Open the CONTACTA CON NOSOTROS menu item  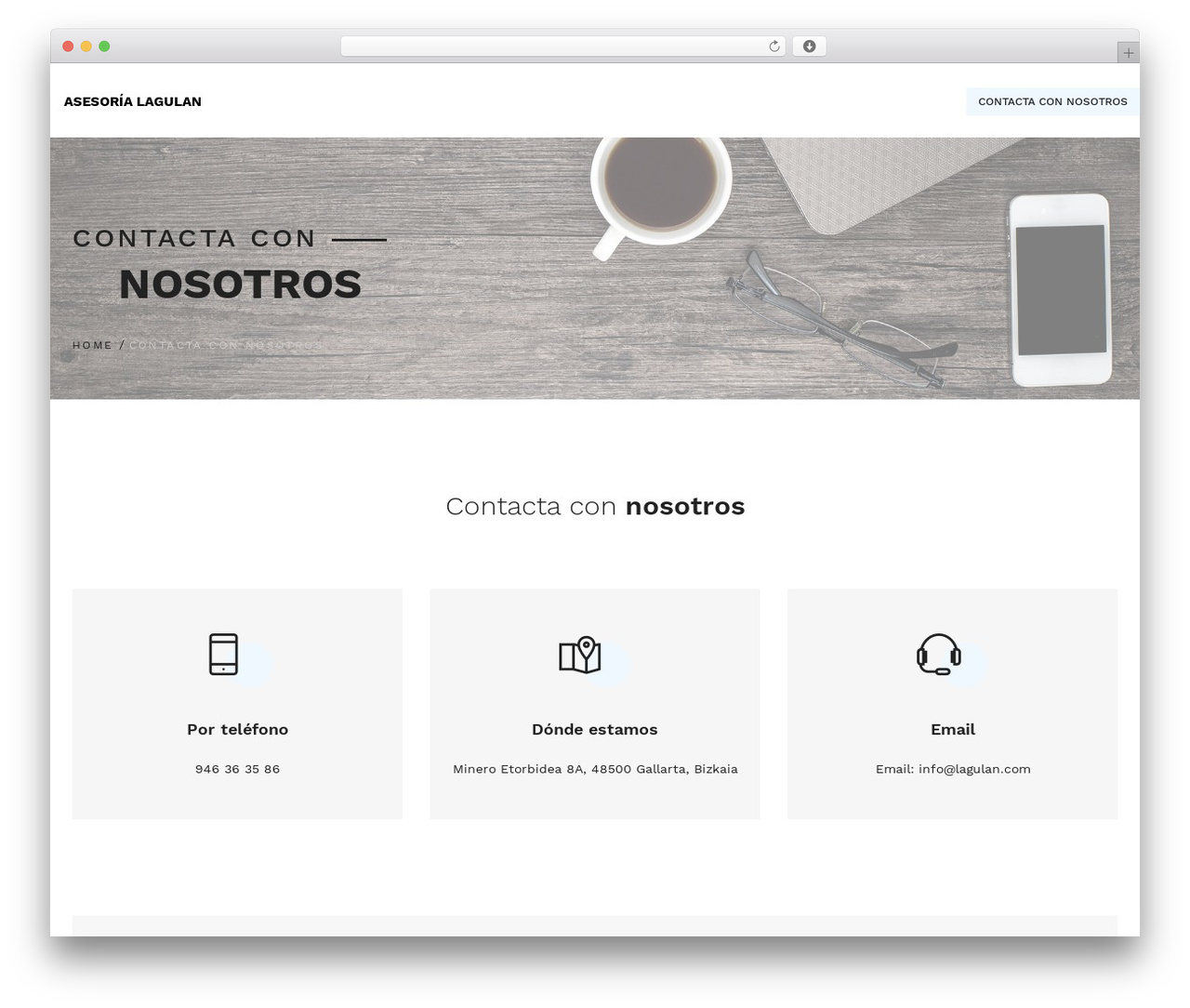(1052, 101)
